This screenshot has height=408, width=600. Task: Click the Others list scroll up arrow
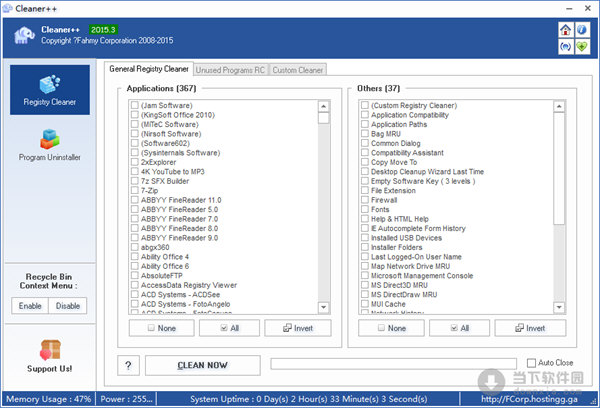tap(559, 106)
